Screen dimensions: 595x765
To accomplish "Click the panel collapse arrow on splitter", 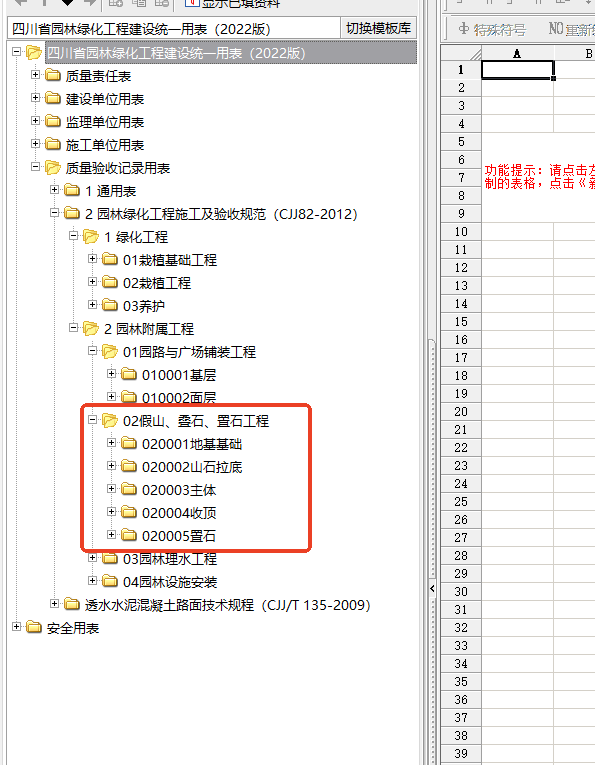I will tap(432, 589).
